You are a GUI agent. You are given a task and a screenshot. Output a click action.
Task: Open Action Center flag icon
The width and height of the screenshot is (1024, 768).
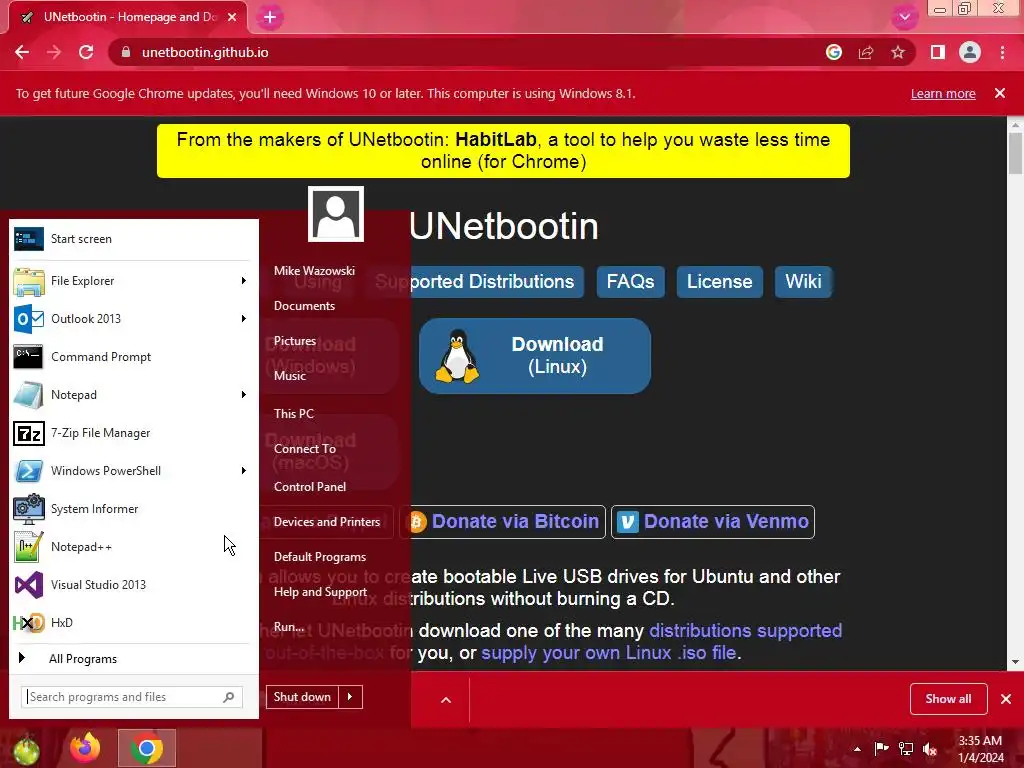[x=881, y=748]
